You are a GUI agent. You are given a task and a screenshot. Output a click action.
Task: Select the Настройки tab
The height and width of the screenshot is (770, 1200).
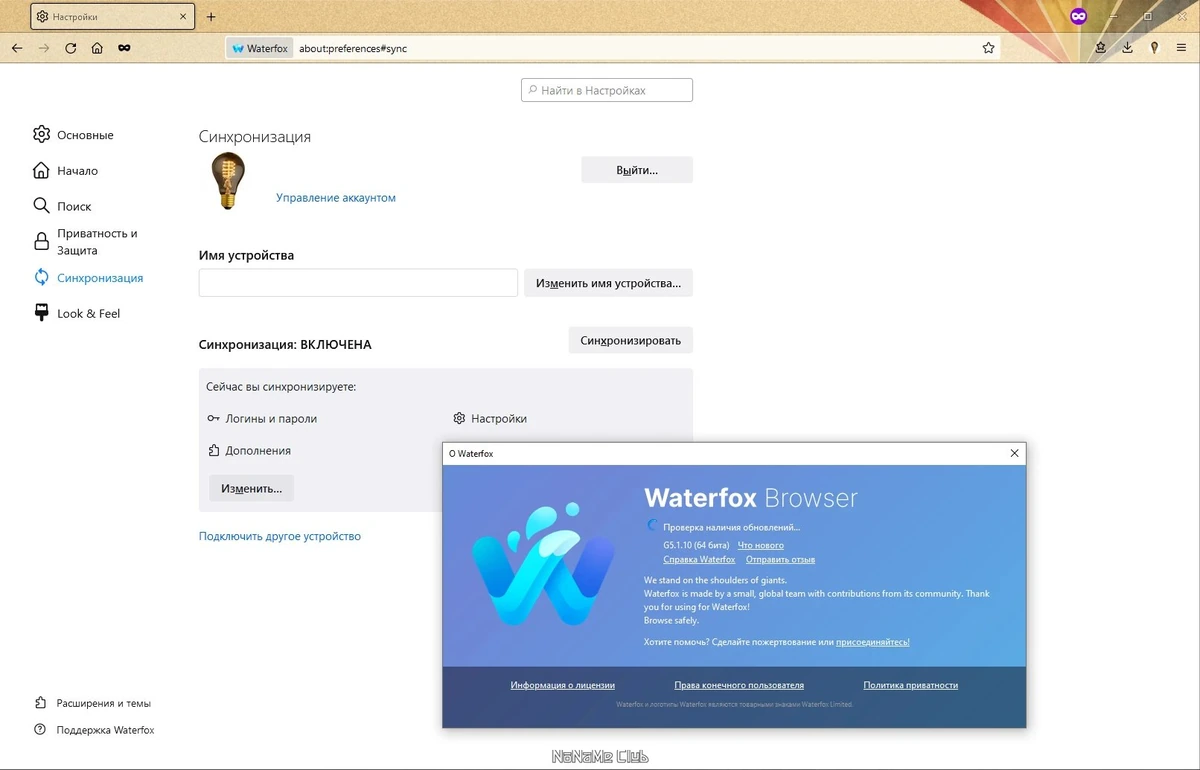112,17
